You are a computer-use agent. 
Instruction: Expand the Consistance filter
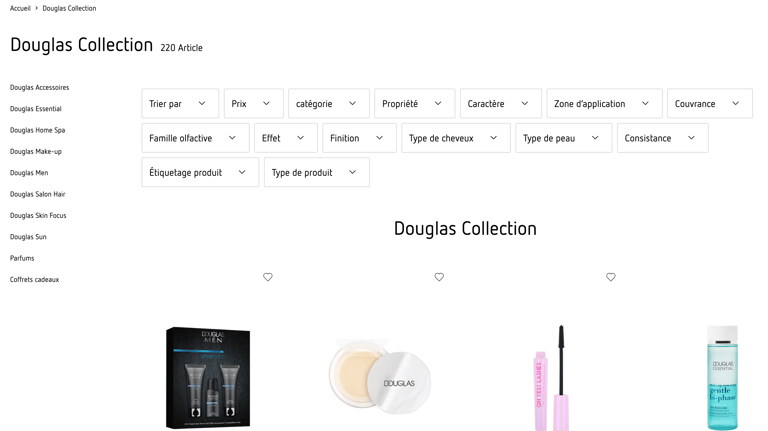pos(663,138)
